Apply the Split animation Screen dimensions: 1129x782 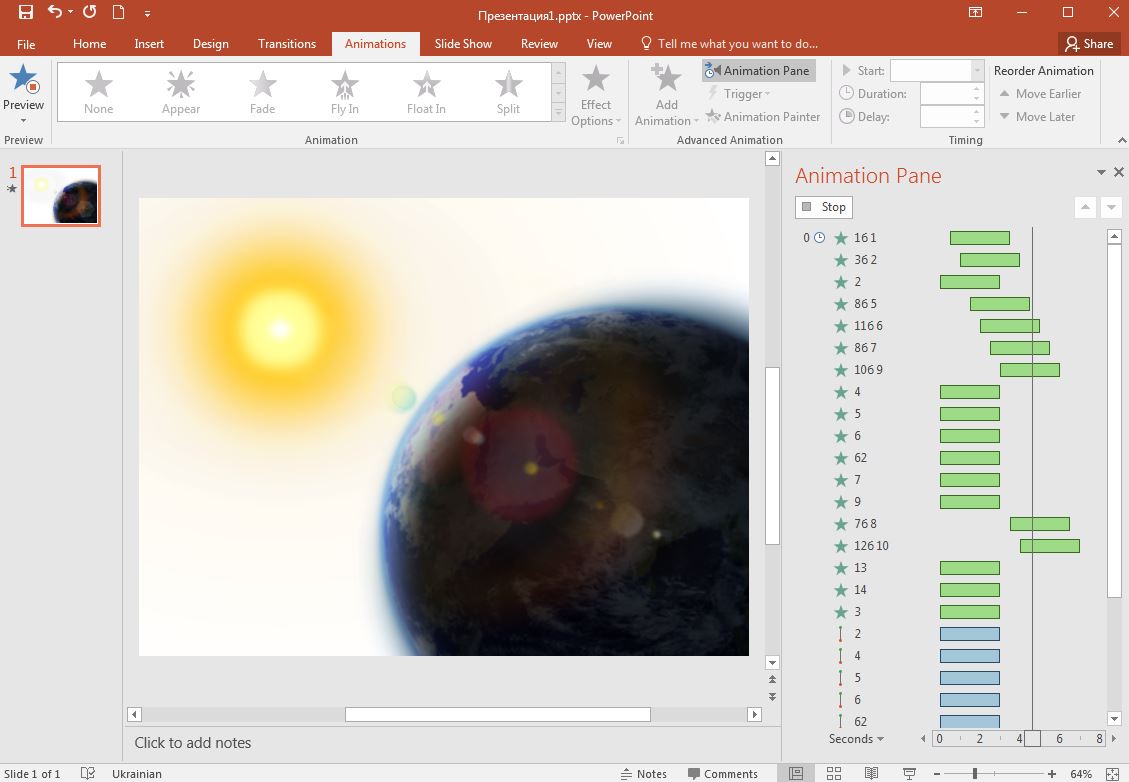(x=507, y=90)
